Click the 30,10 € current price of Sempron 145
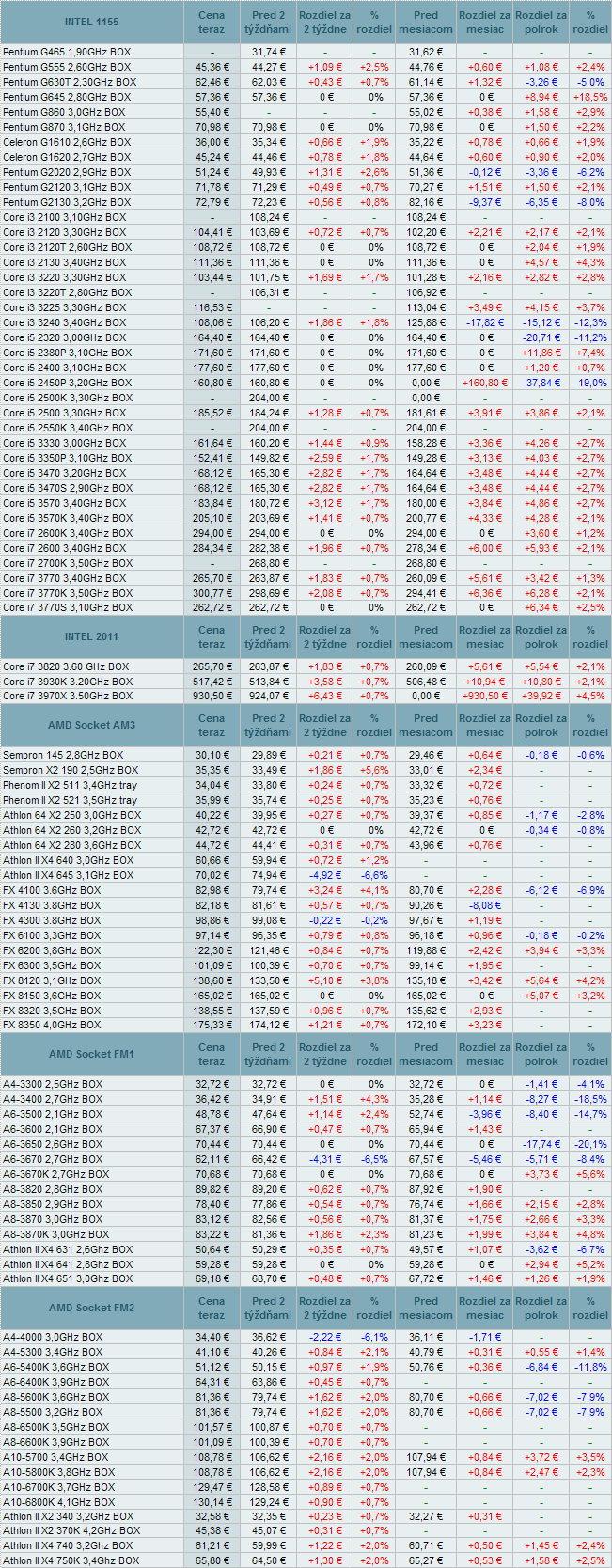Image resolution: width=612 pixels, height=1568 pixels. click(x=212, y=755)
